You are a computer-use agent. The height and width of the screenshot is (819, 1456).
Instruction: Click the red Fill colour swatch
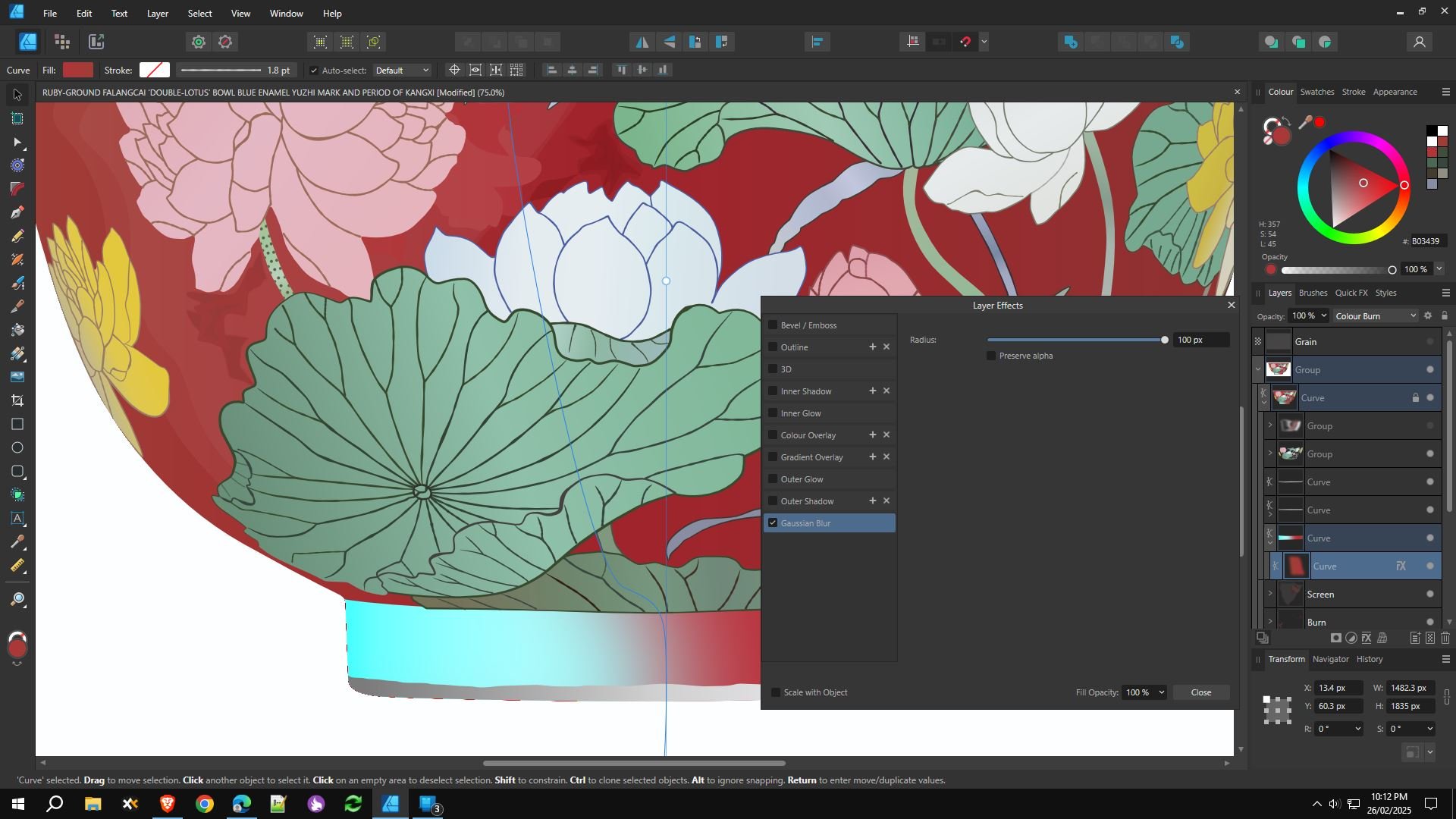[x=77, y=71]
